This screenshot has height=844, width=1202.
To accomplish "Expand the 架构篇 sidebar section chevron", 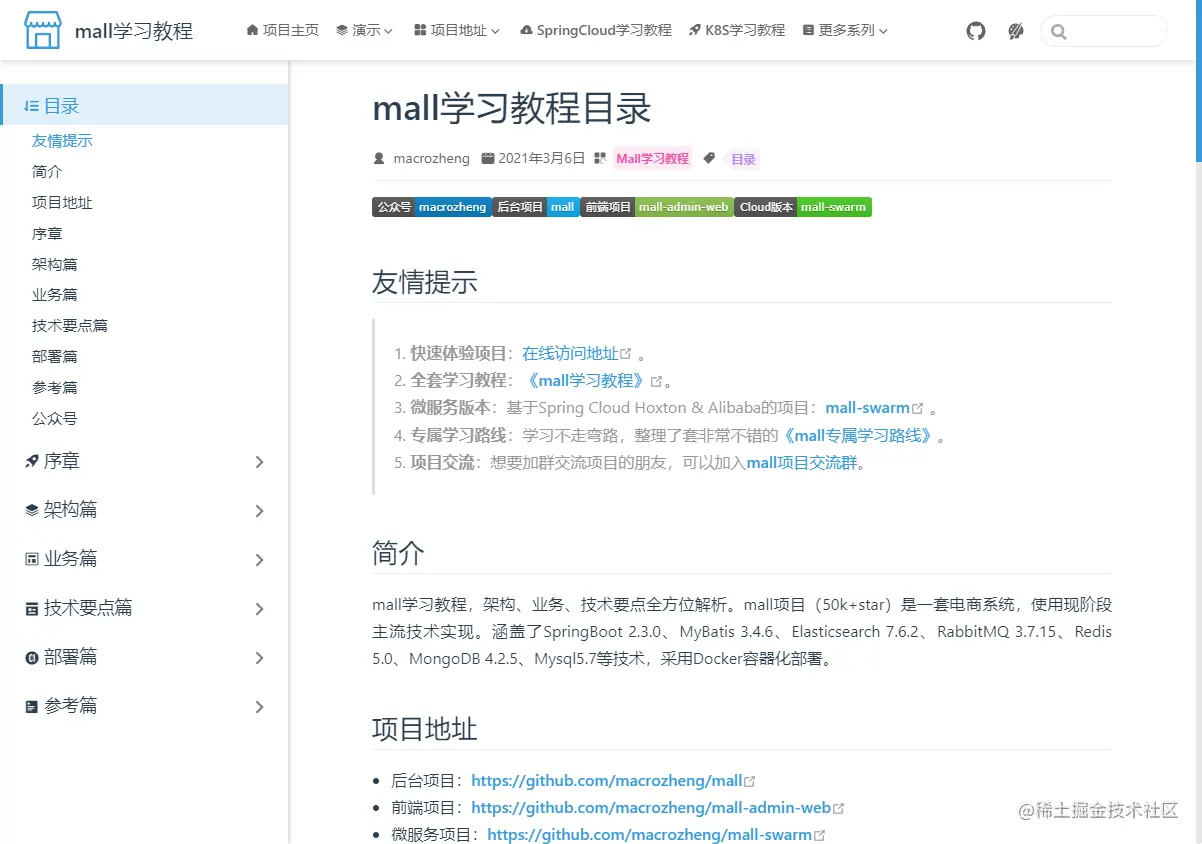I will pyautogui.click(x=260, y=511).
